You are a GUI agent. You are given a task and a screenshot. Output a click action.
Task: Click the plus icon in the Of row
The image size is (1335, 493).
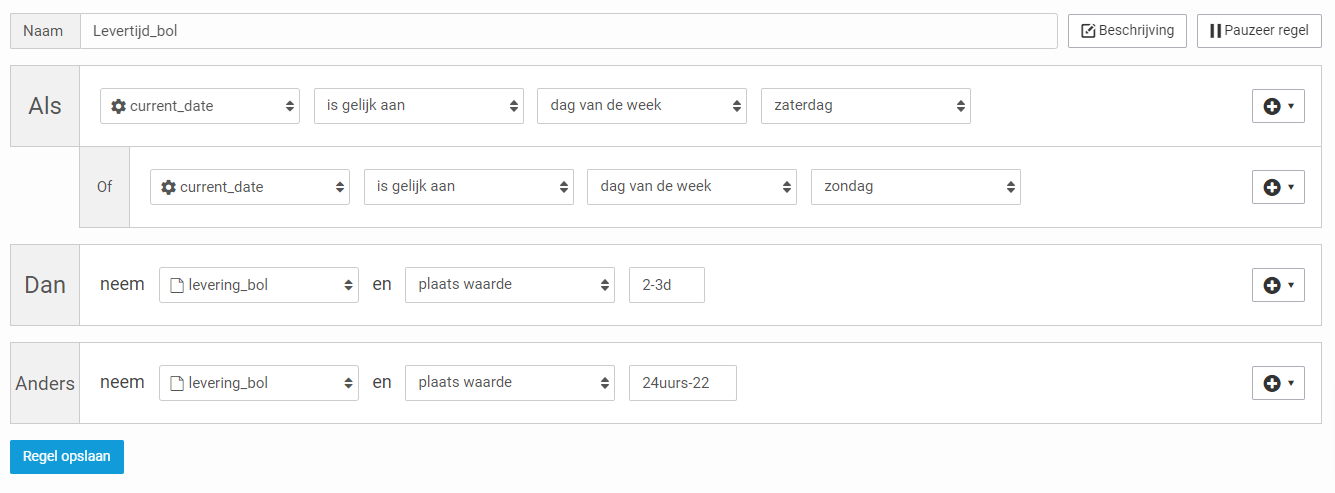1272,187
